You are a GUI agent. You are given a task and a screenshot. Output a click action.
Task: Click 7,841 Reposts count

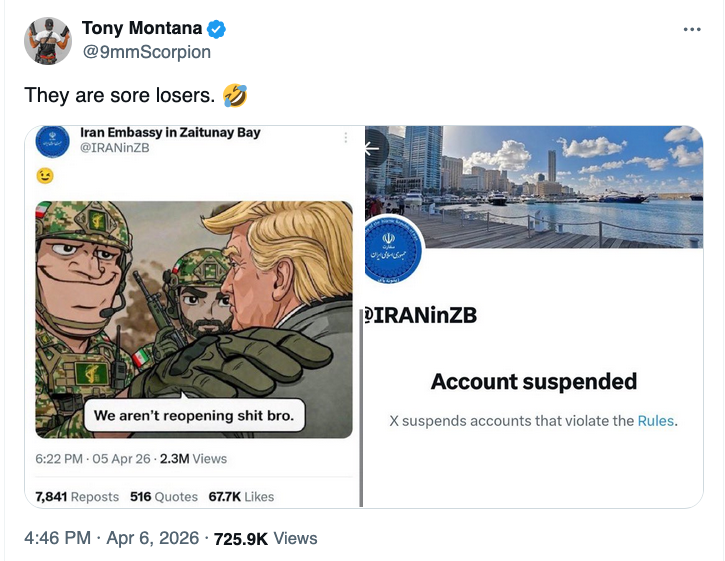[77, 496]
